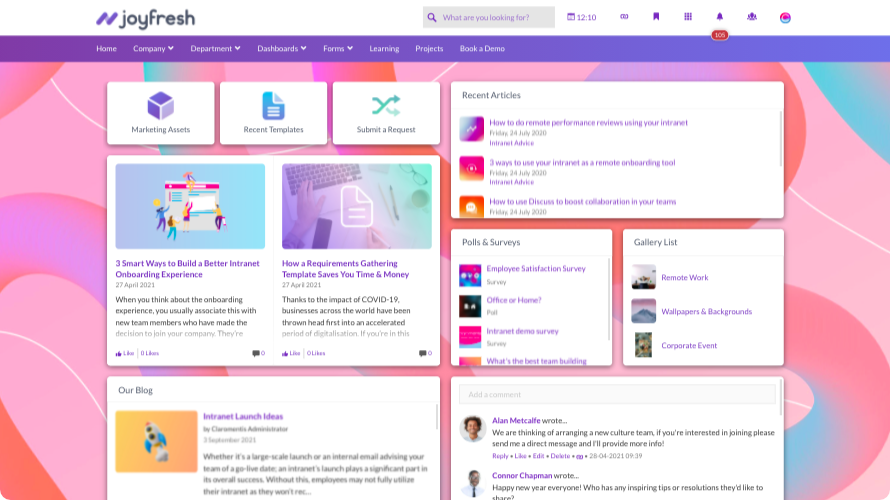Open the people directory icon

[x=752, y=17]
